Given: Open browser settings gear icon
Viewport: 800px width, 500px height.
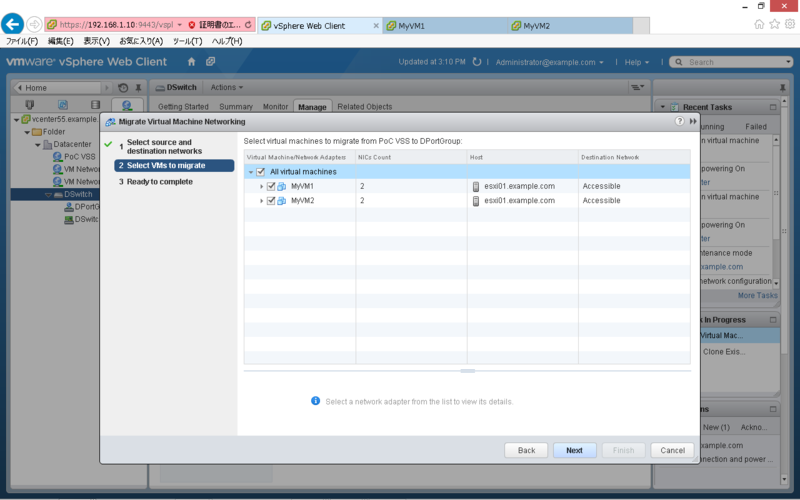Looking at the screenshot, I should click(x=790, y=24).
